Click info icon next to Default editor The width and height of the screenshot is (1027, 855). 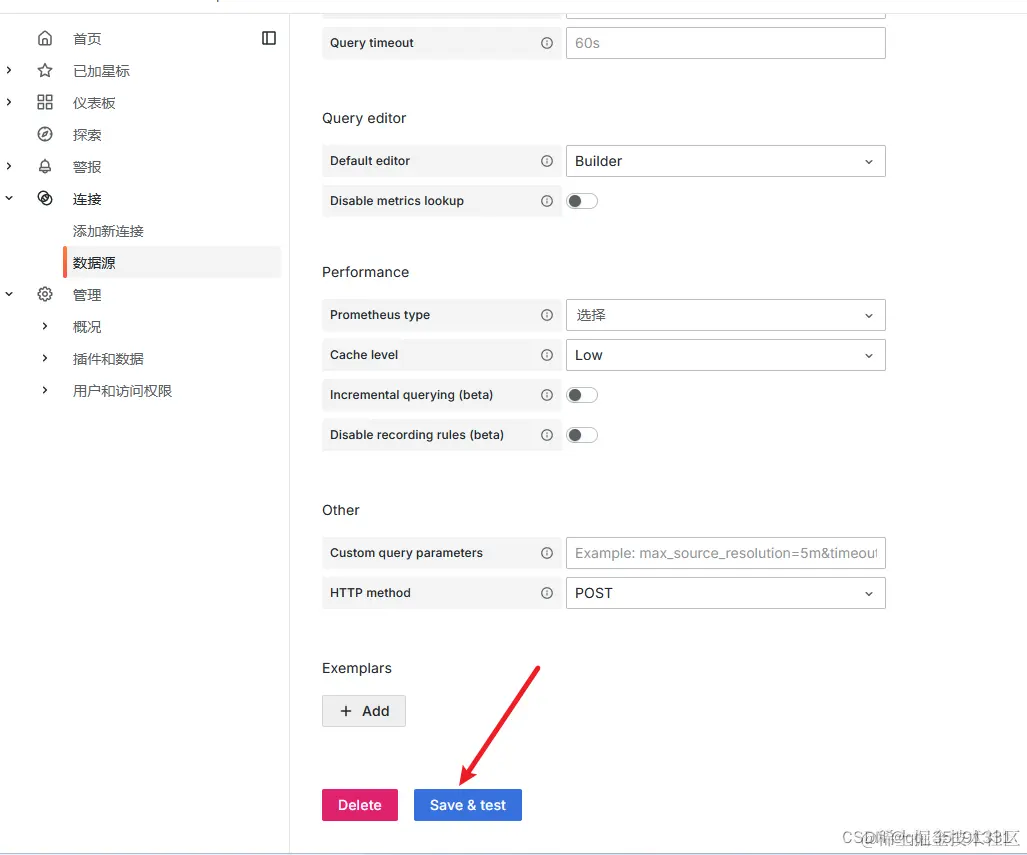point(547,161)
